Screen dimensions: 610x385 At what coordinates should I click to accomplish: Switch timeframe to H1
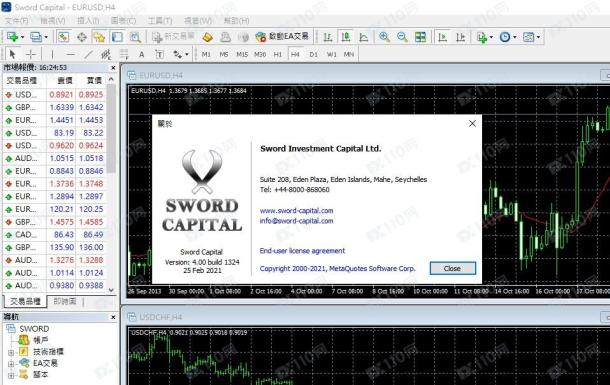point(277,54)
